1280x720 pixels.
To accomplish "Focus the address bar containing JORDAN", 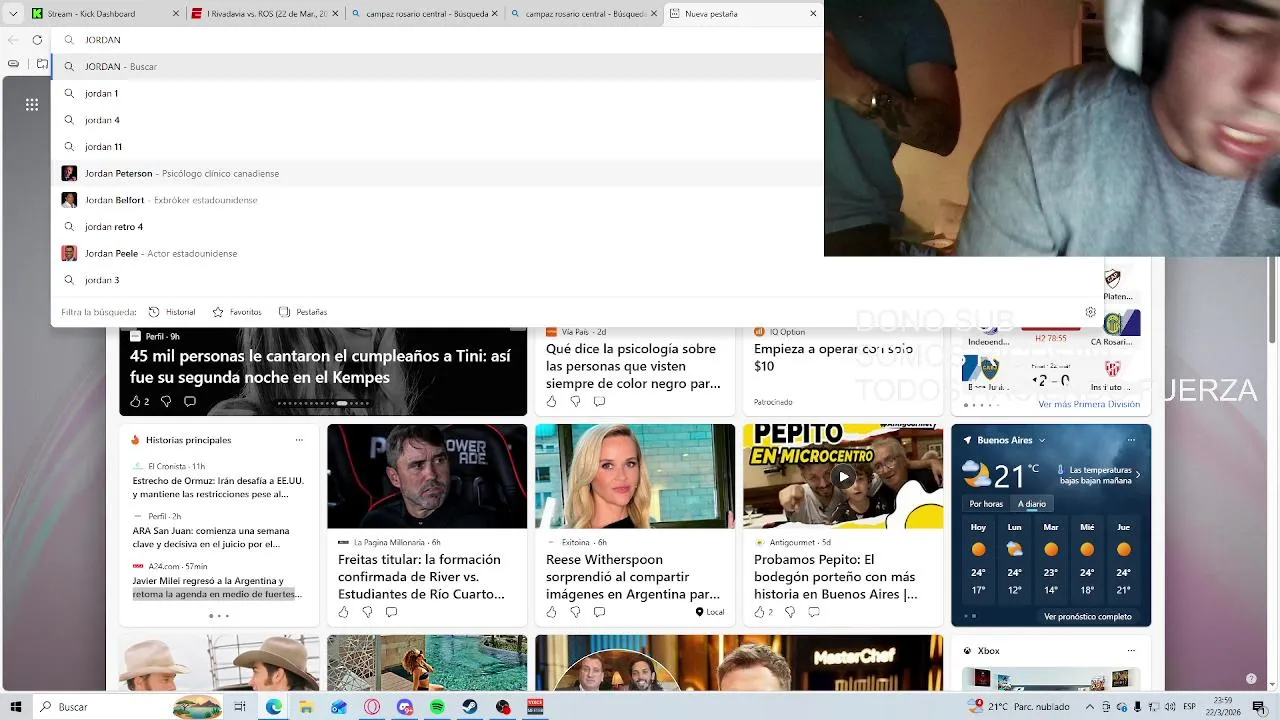I will point(437,40).
